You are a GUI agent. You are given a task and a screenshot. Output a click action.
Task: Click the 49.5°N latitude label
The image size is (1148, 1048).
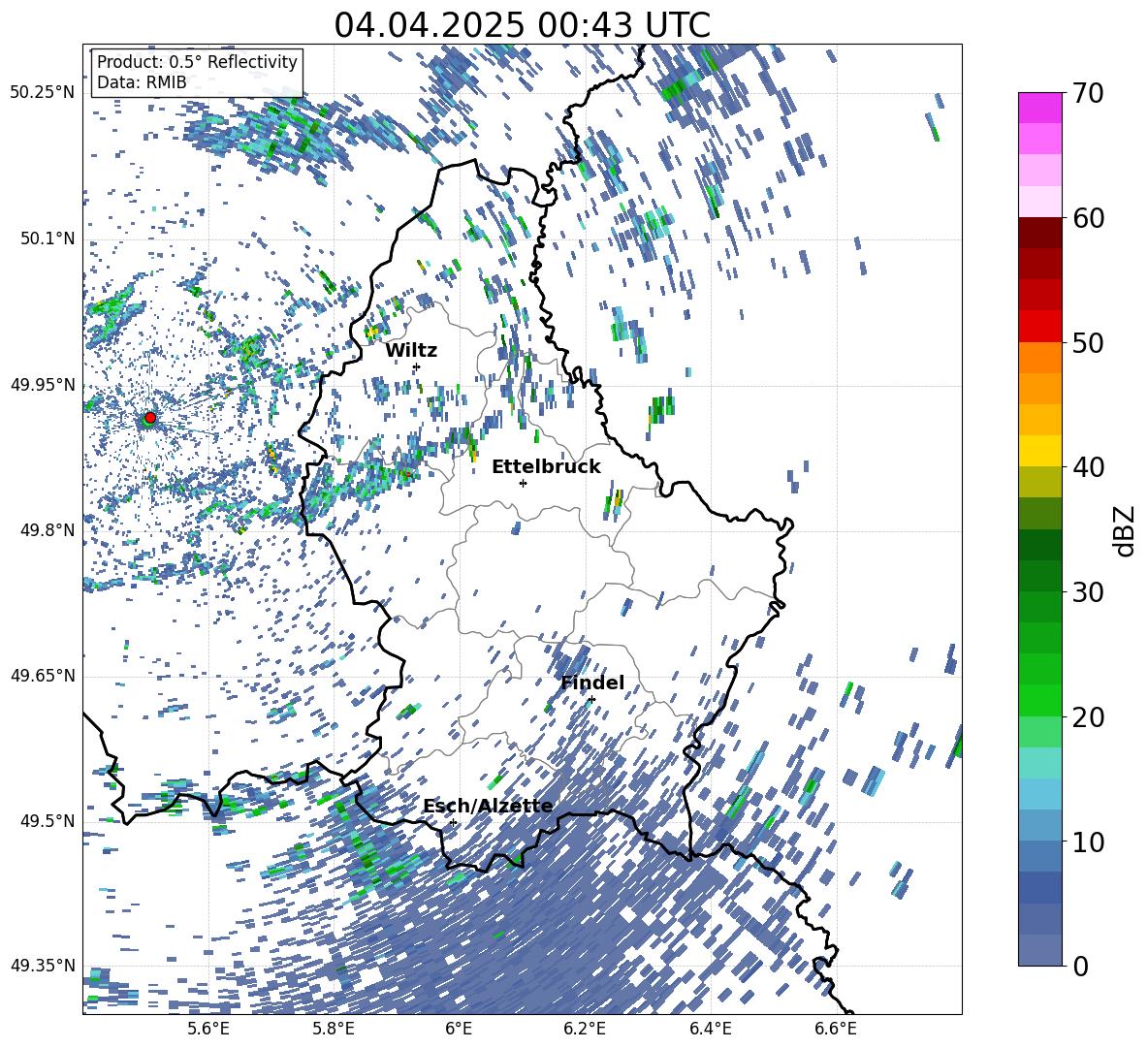tap(47, 820)
